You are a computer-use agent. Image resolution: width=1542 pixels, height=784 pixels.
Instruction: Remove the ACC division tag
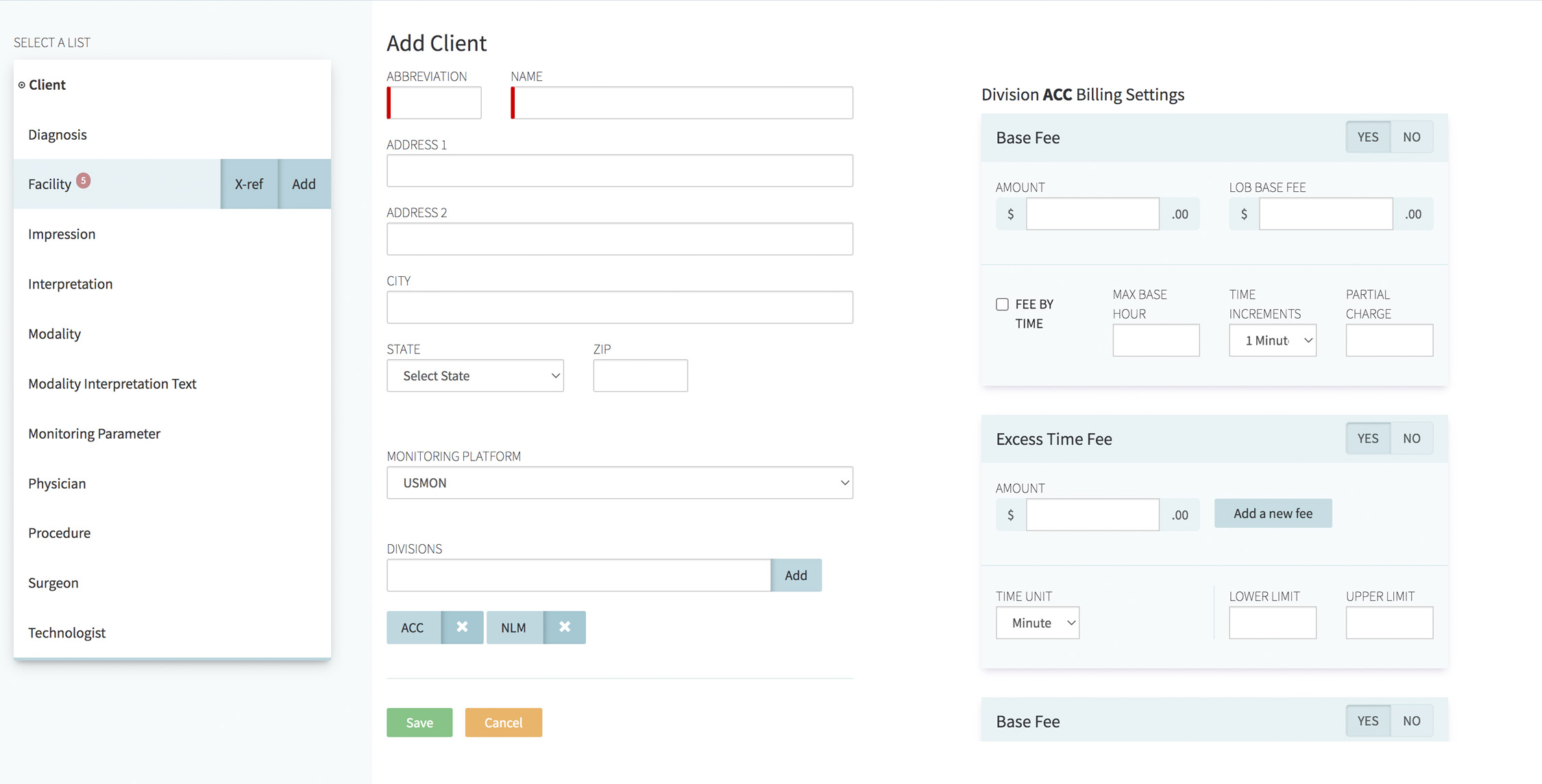[462, 627]
